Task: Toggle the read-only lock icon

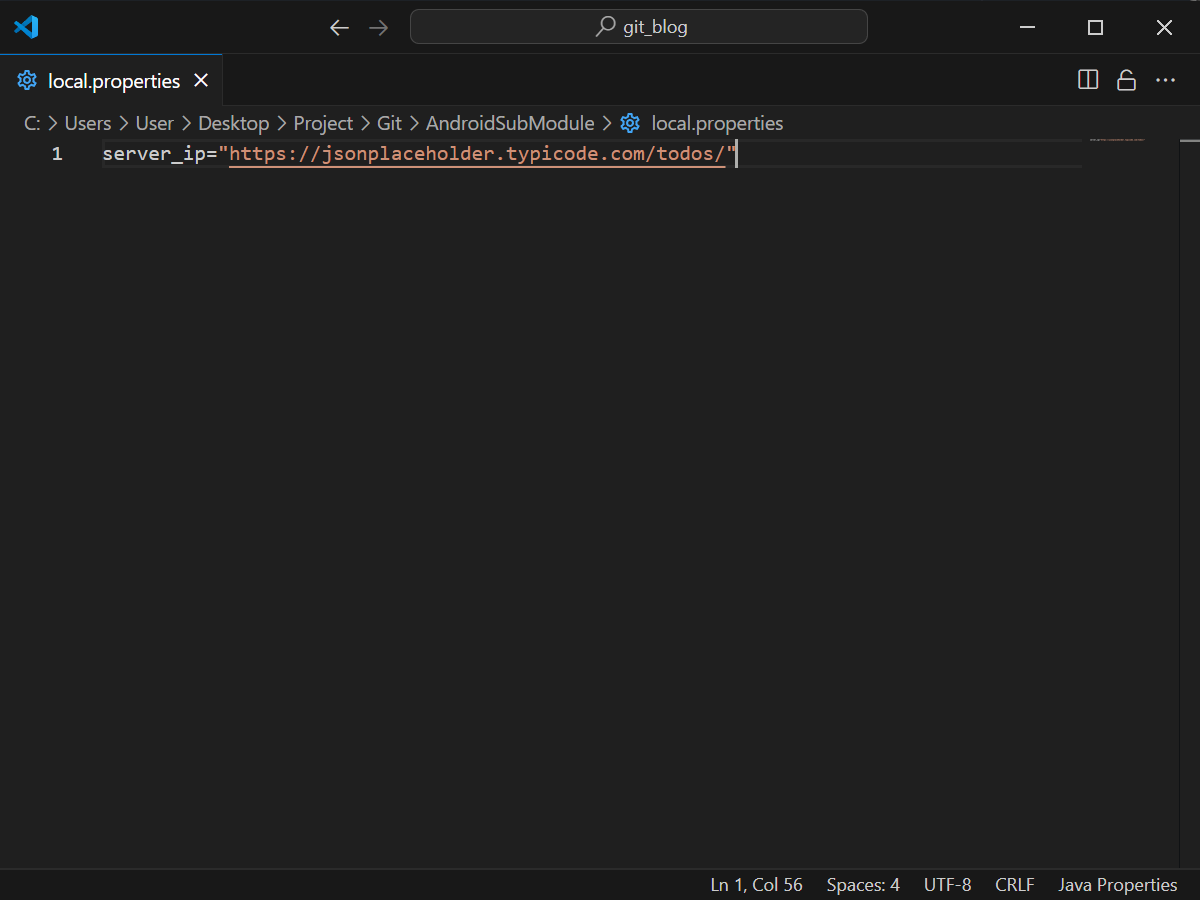Action: click(x=1126, y=80)
